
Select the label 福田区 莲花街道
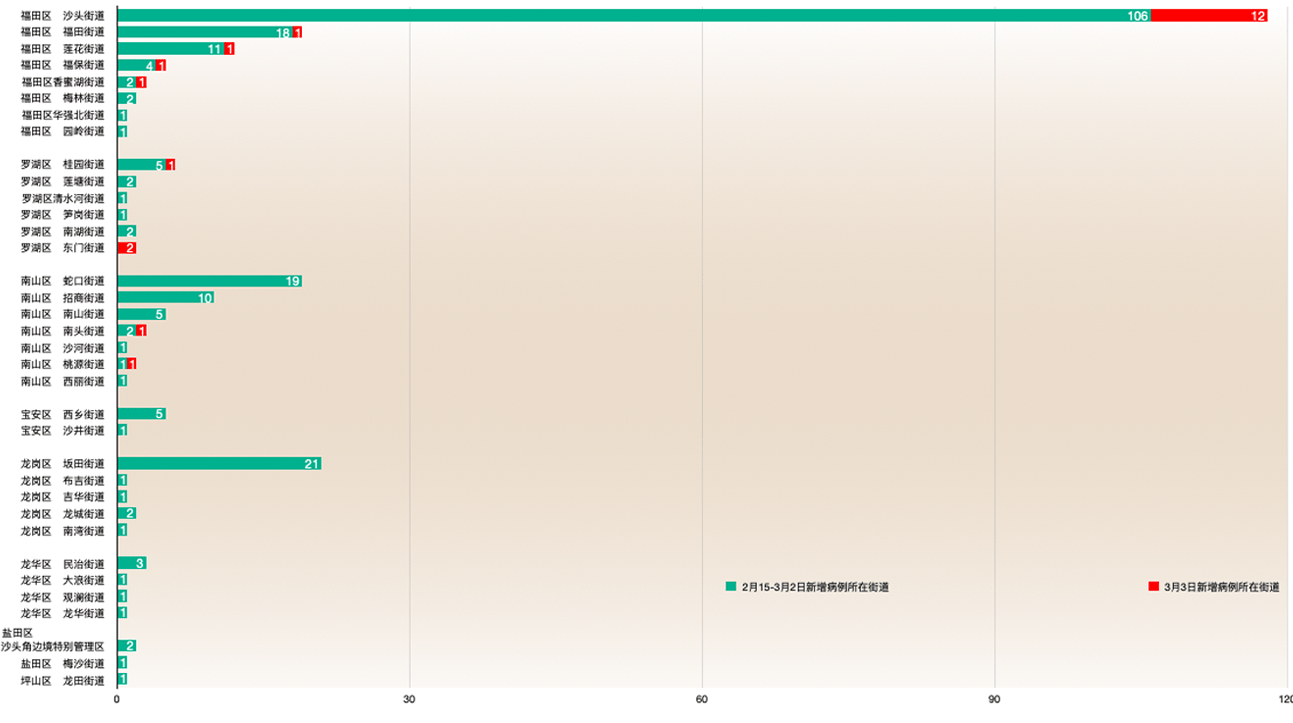(x=62, y=49)
